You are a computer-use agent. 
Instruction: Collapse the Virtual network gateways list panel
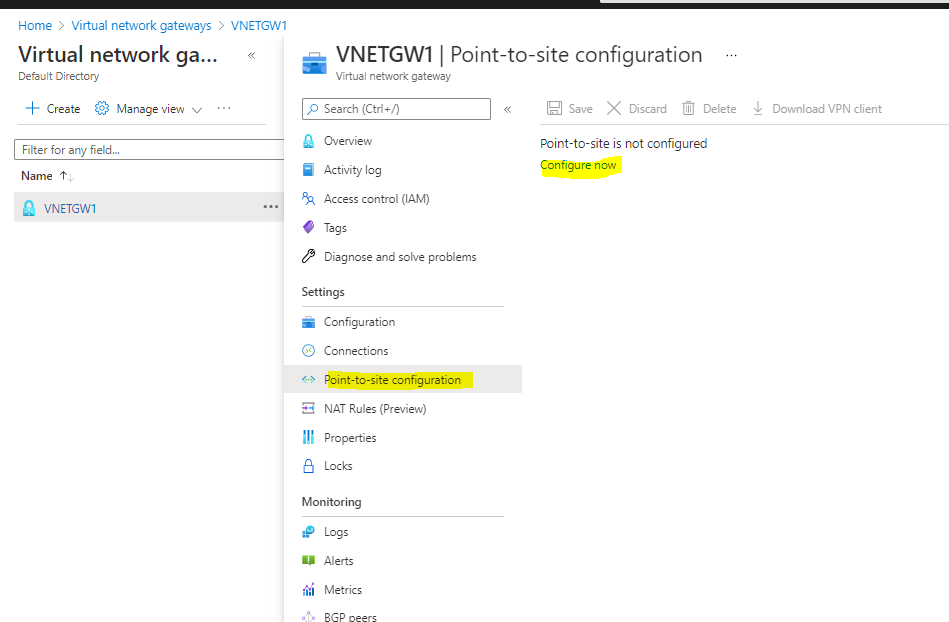tap(252, 56)
